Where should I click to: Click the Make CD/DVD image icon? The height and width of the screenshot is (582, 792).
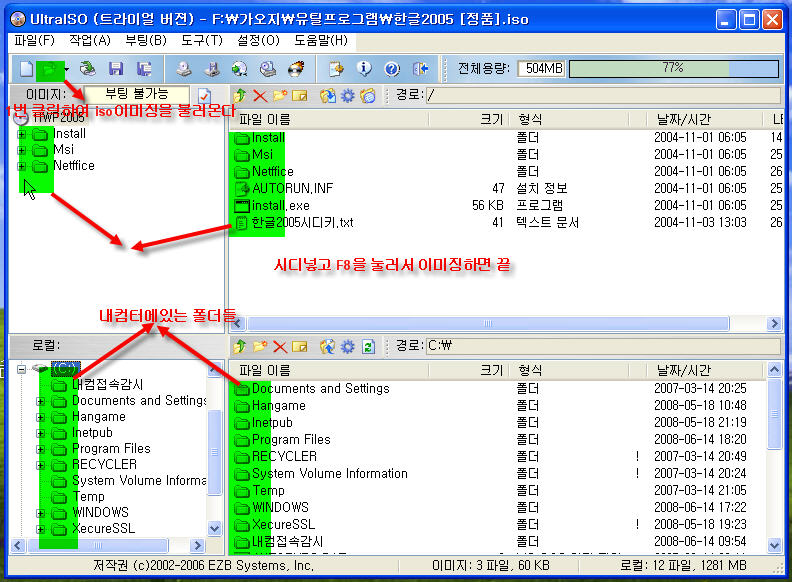(x=184, y=69)
